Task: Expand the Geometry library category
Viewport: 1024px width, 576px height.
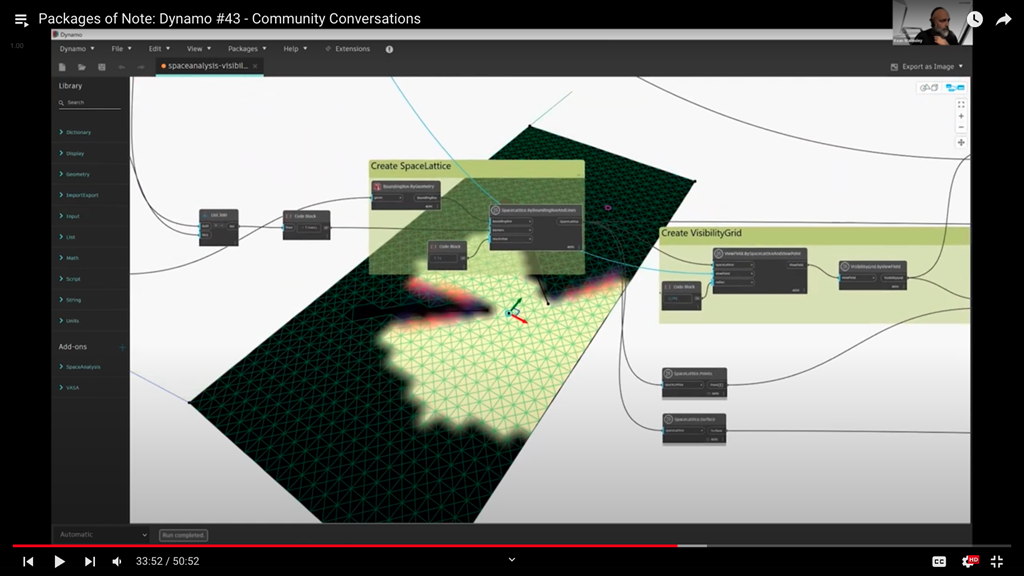Action: [x=78, y=175]
